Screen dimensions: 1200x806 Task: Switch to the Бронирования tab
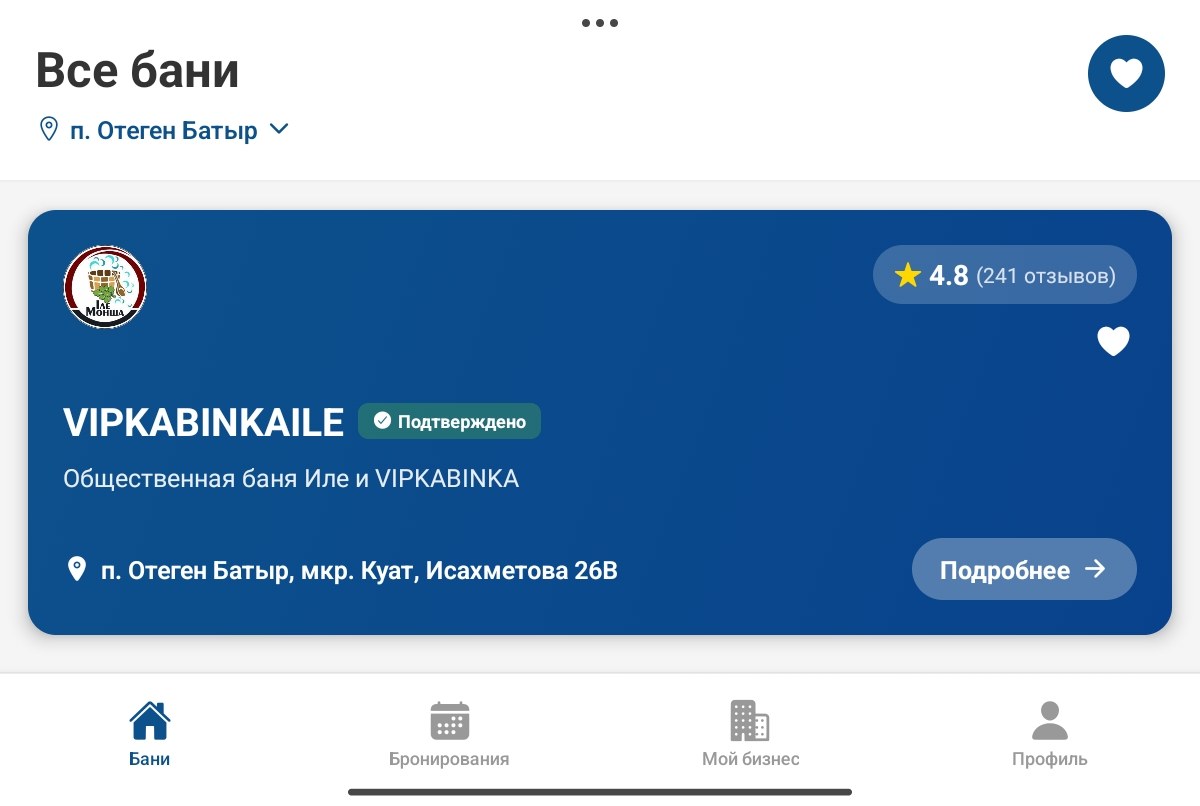449,734
